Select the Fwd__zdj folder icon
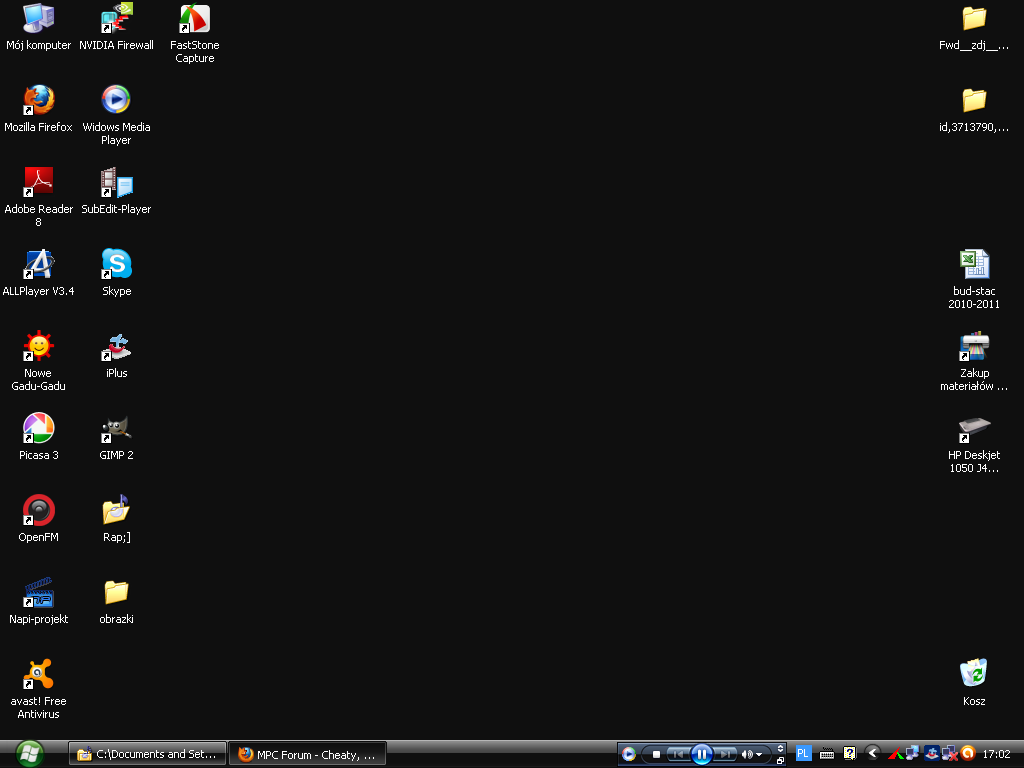 (974, 27)
